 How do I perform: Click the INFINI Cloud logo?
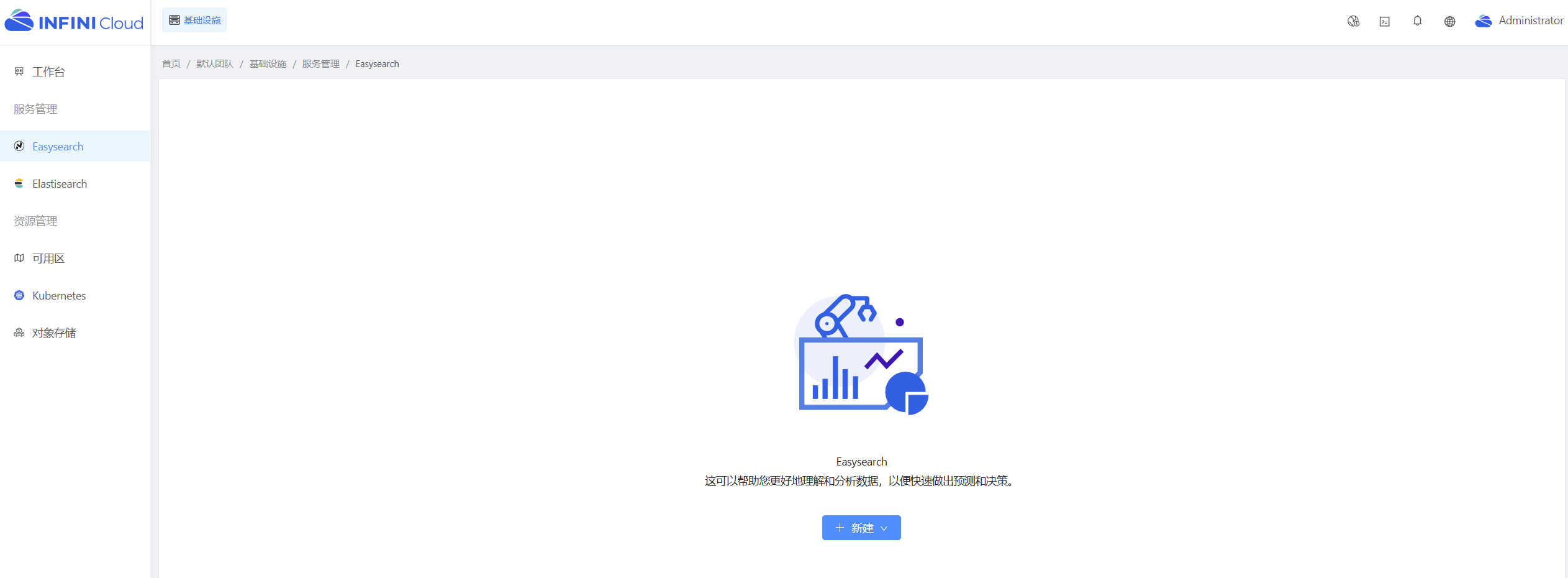pyautogui.click(x=74, y=21)
